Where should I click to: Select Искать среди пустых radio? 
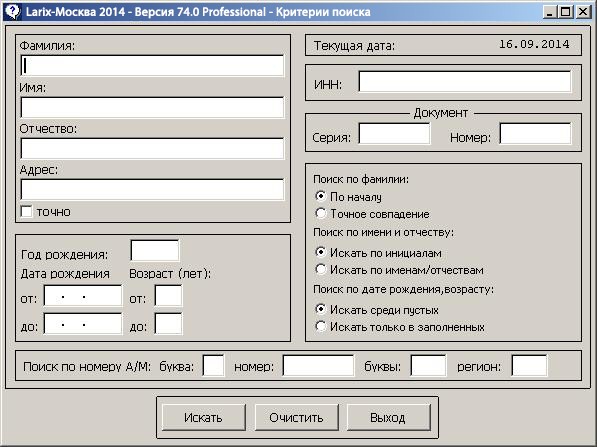pos(321,310)
